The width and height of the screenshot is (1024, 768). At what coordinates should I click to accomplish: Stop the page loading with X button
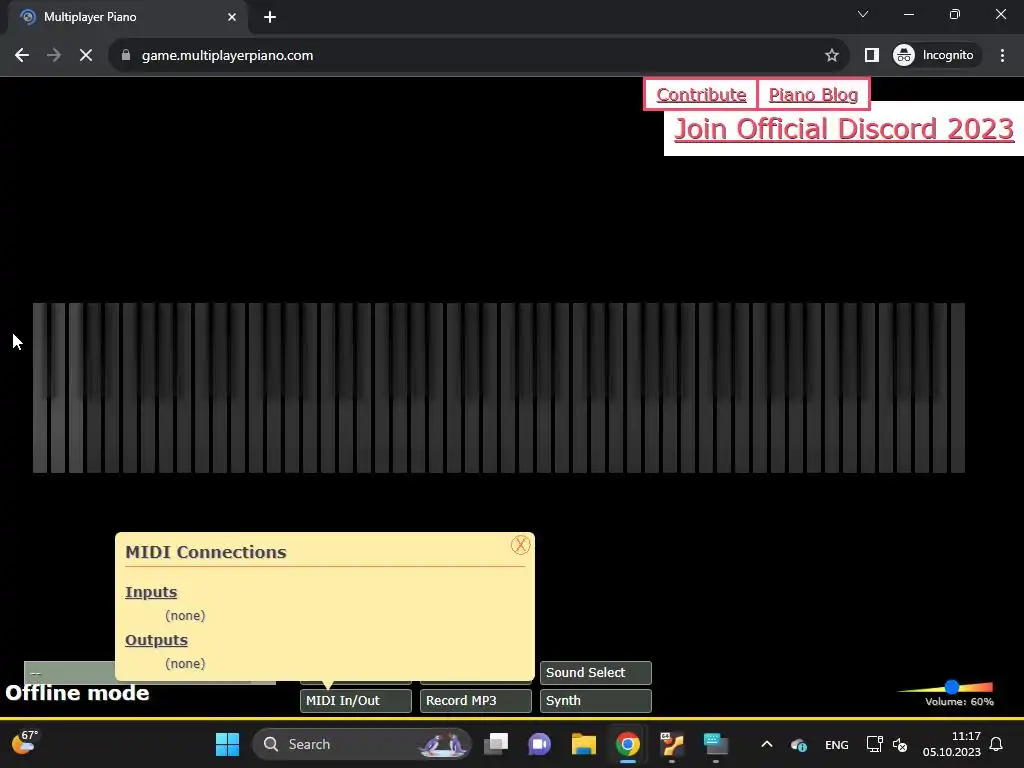[86, 56]
